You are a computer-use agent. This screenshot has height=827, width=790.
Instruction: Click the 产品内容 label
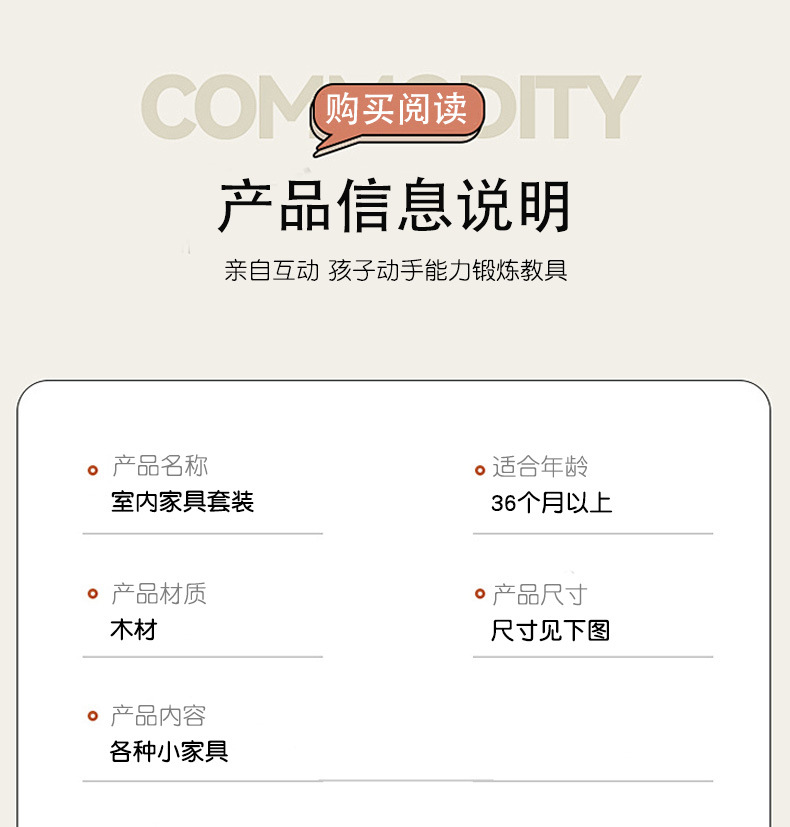point(158,716)
